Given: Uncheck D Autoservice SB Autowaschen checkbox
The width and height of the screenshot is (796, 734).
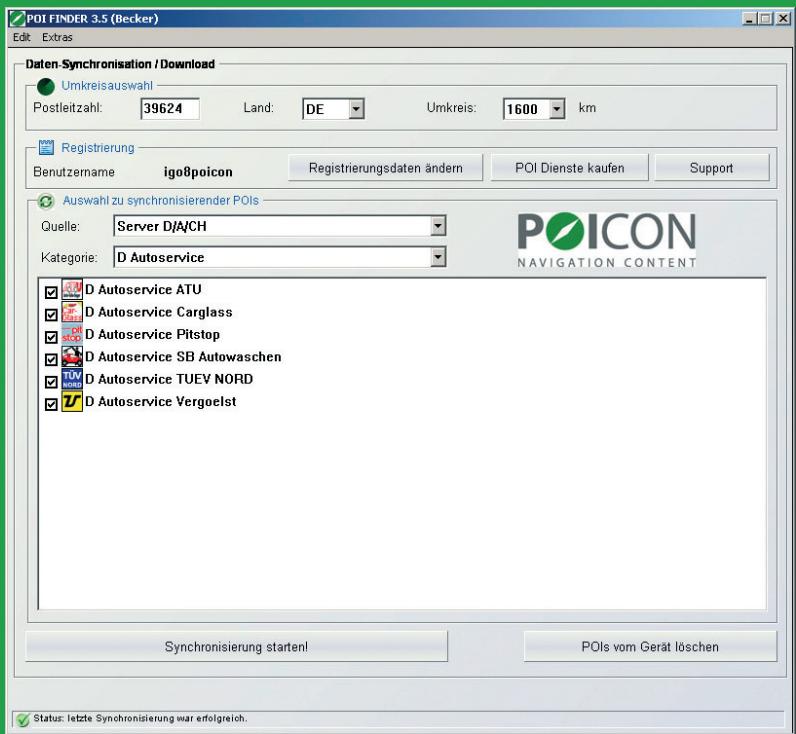Looking at the screenshot, I should click(x=51, y=359).
